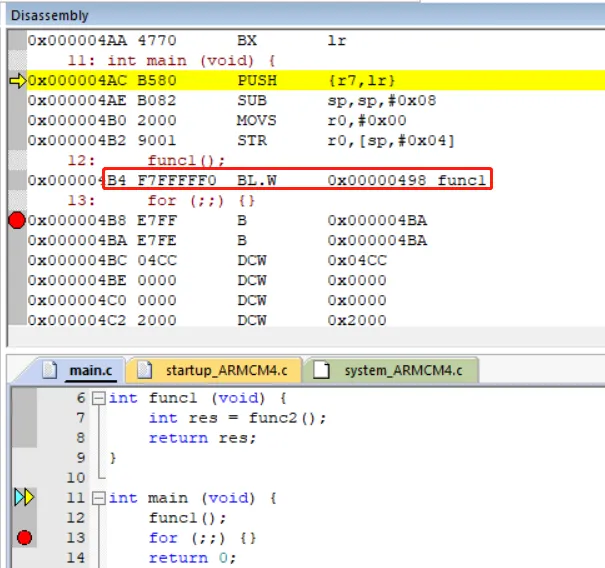Click the 'return 0;' statement on line 14

tap(195, 558)
